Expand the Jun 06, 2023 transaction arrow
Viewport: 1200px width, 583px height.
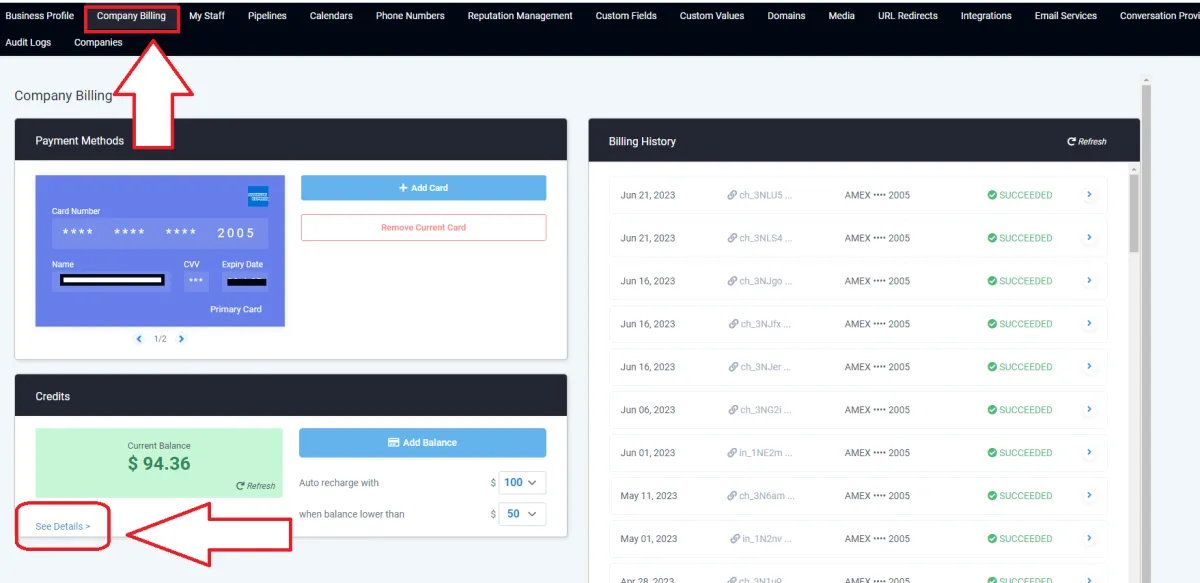tap(1089, 410)
